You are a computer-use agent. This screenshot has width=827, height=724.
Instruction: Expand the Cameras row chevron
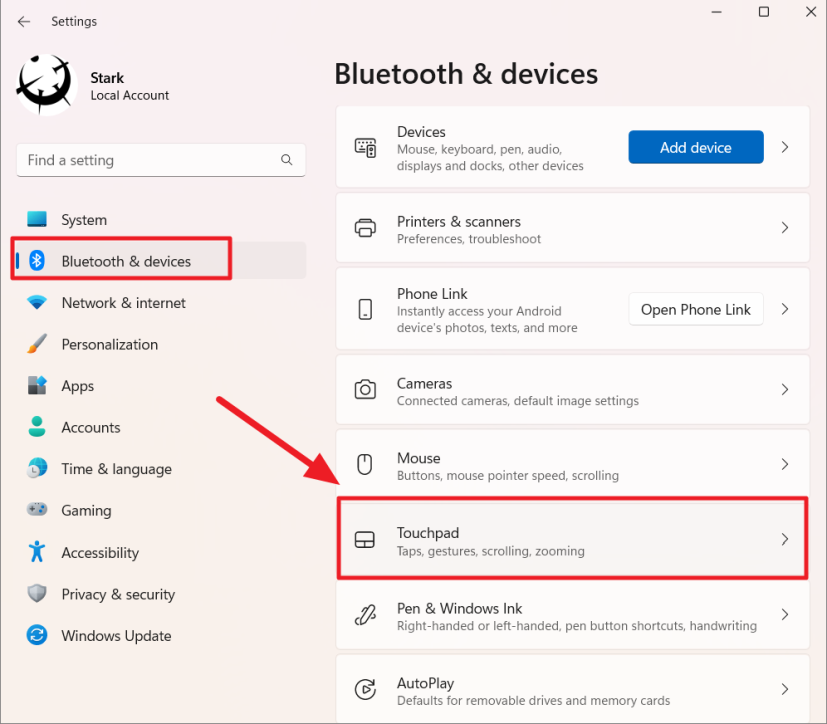[x=785, y=390]
